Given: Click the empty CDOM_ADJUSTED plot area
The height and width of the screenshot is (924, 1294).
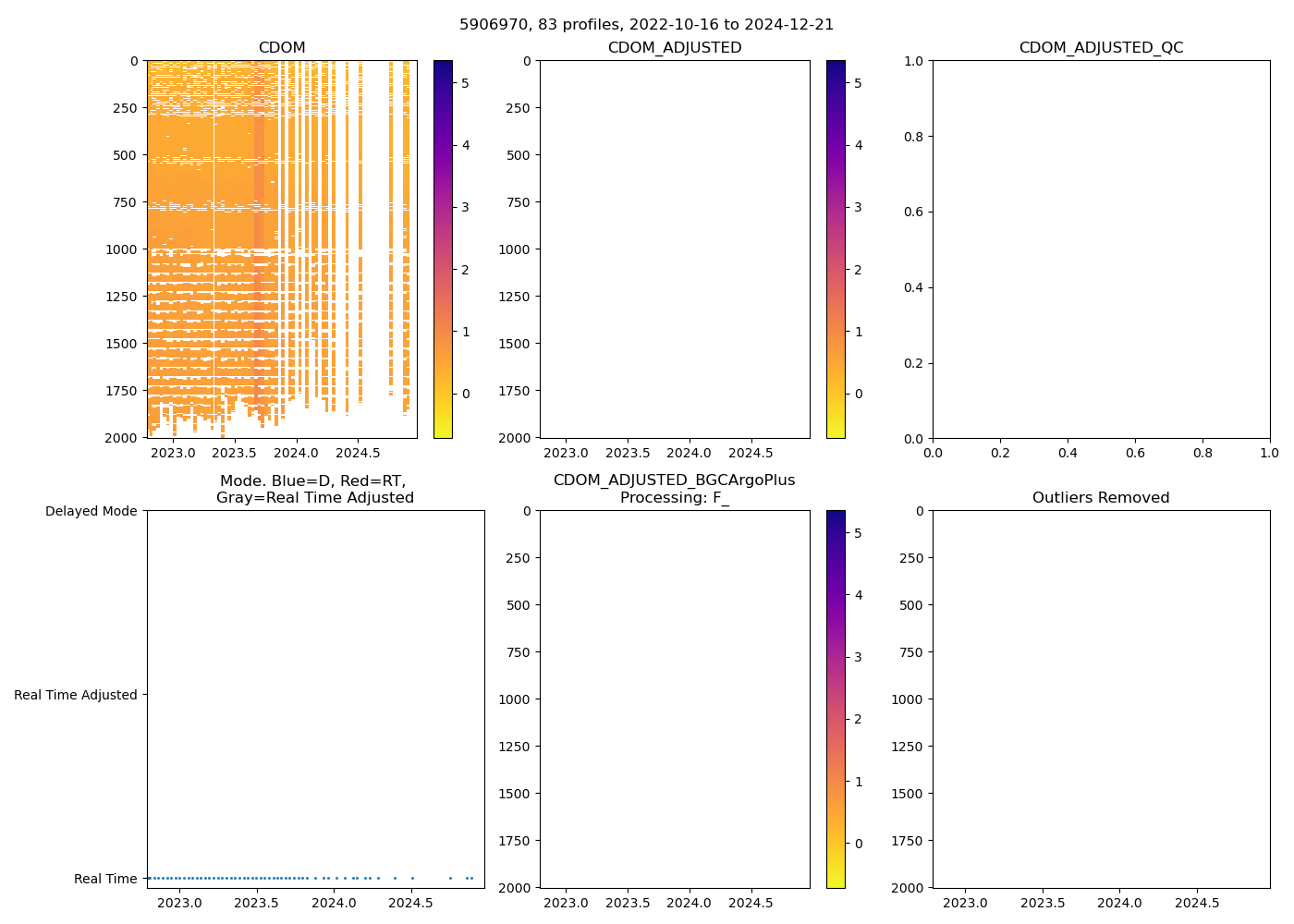Looking at the screenshot, I should pyautogui.click(x=675, y=249).
